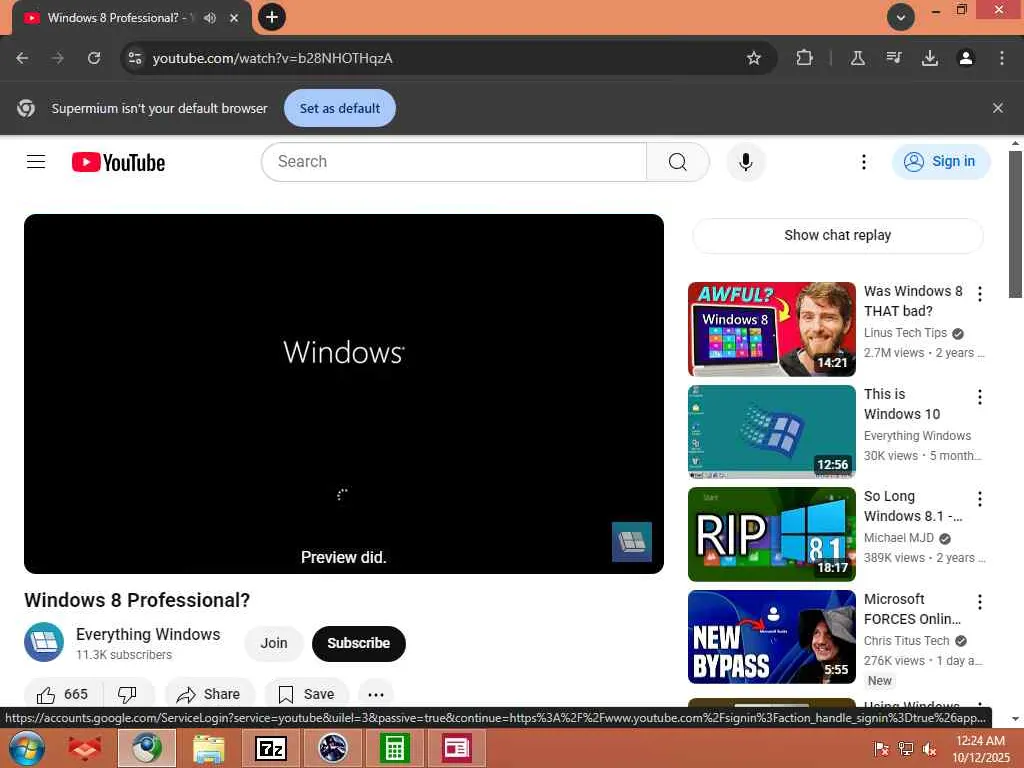Open the red fox app on the taskbar
The width and height of the screenshot is (1024, 768).
[86, 748]
